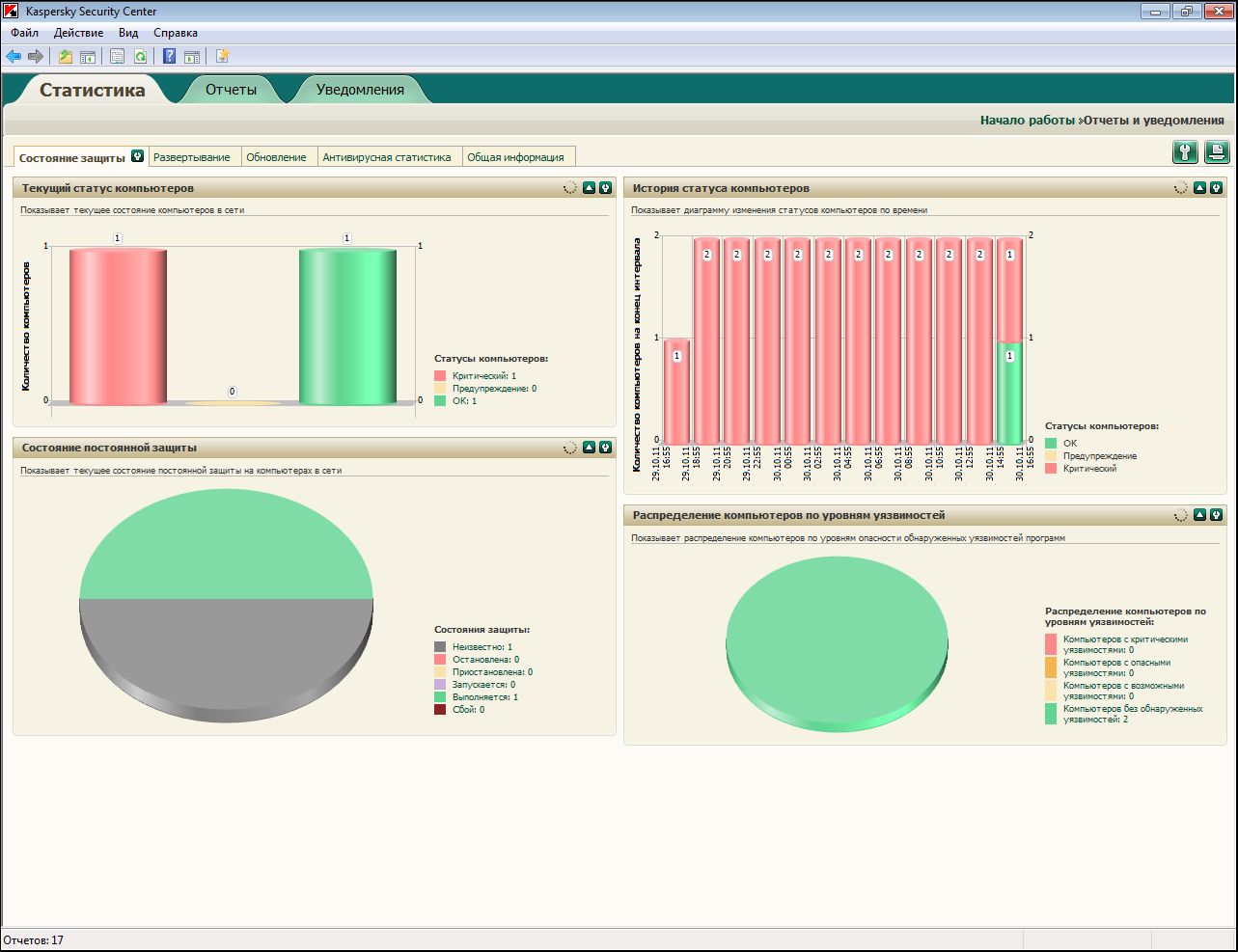Configure the 'Состояние защиты' tab via wrench icon
Image resolution: width=1238 pixels, height=952 pixels.
[x=137, y=156]
